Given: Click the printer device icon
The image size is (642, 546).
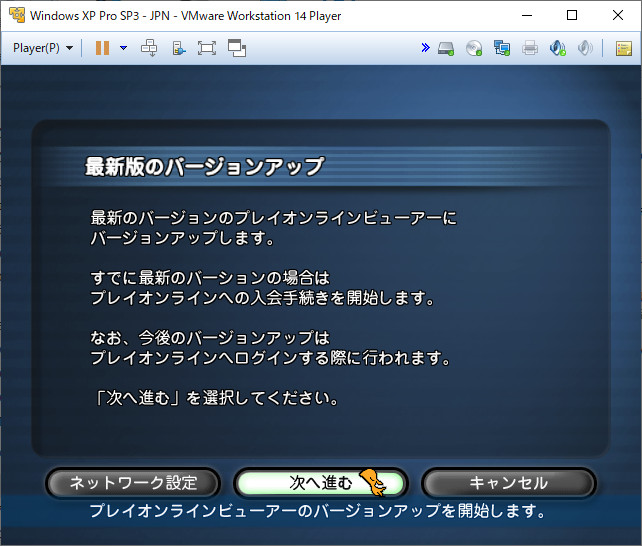Looking at the screenshot, I should click(530, 48).
